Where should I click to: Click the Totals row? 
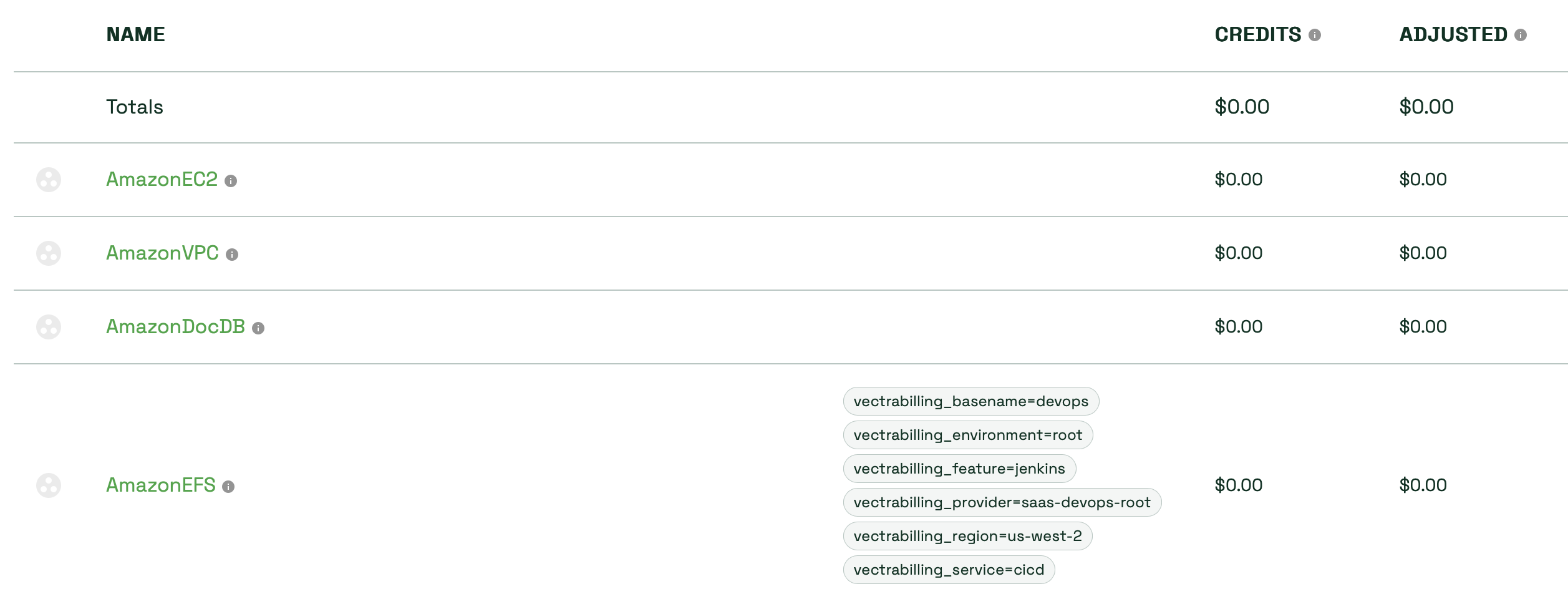pos(134,107)
